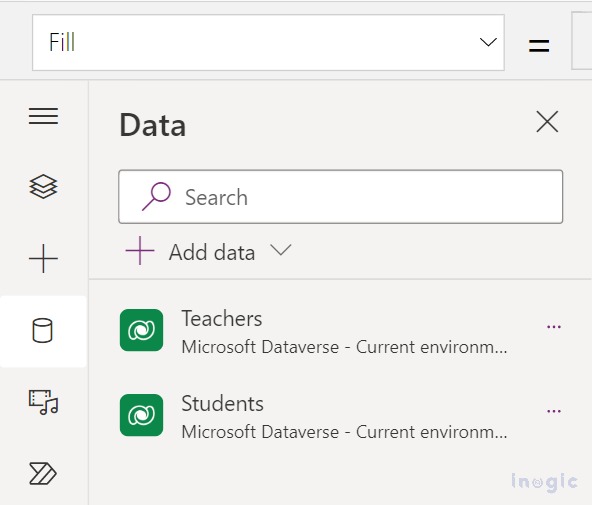Close the Data panel
592x505 pixels.
click(547, 122)
